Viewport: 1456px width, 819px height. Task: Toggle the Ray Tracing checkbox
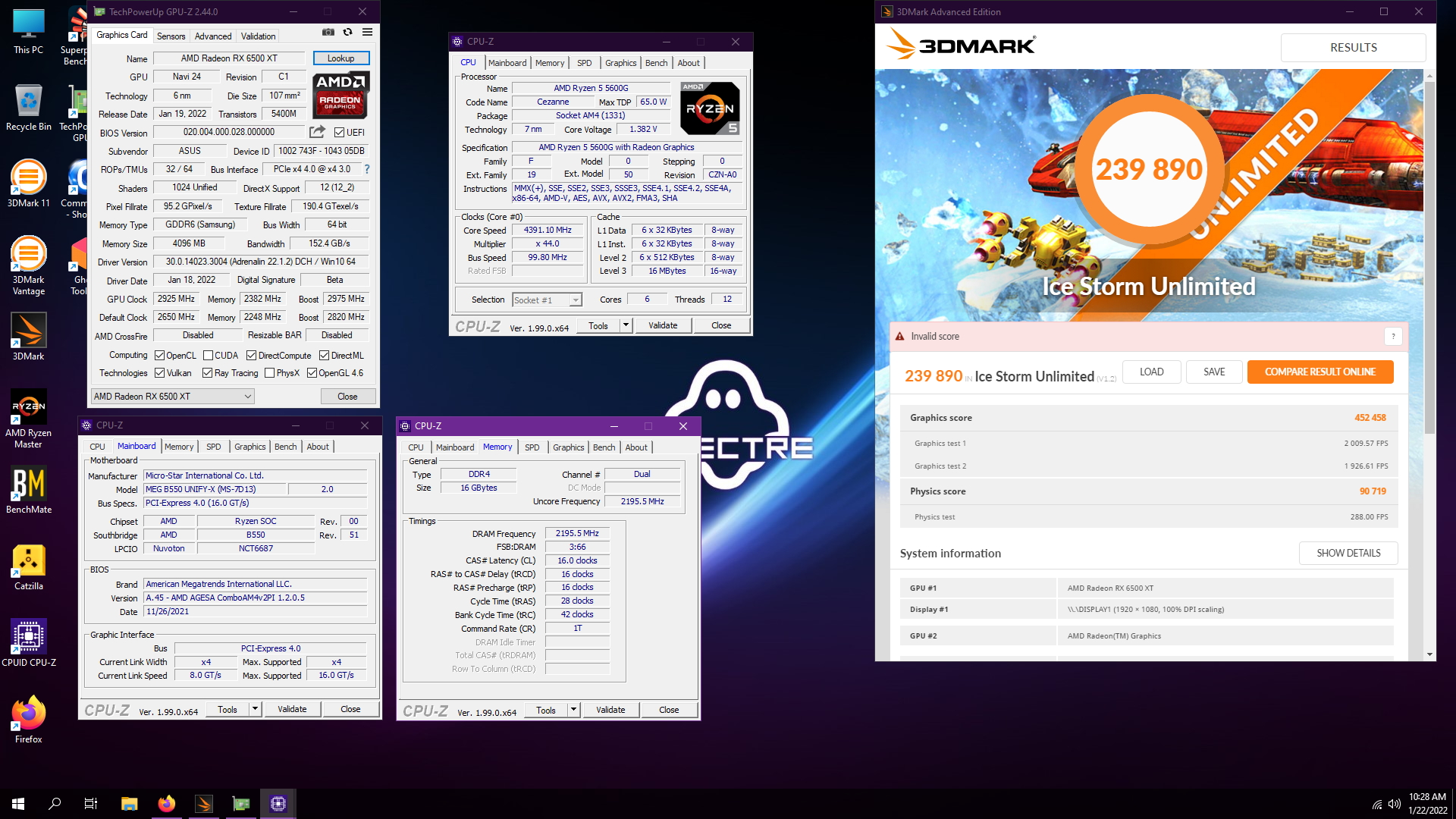207,373
